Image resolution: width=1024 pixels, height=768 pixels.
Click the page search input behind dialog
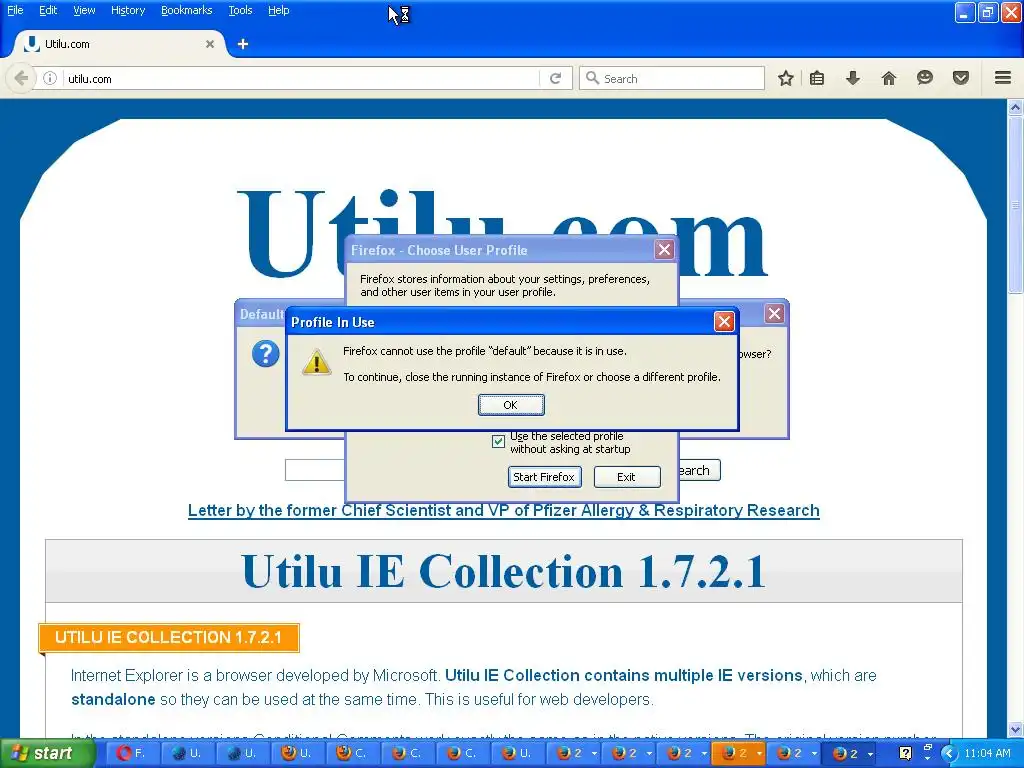[x=315, y=470]
